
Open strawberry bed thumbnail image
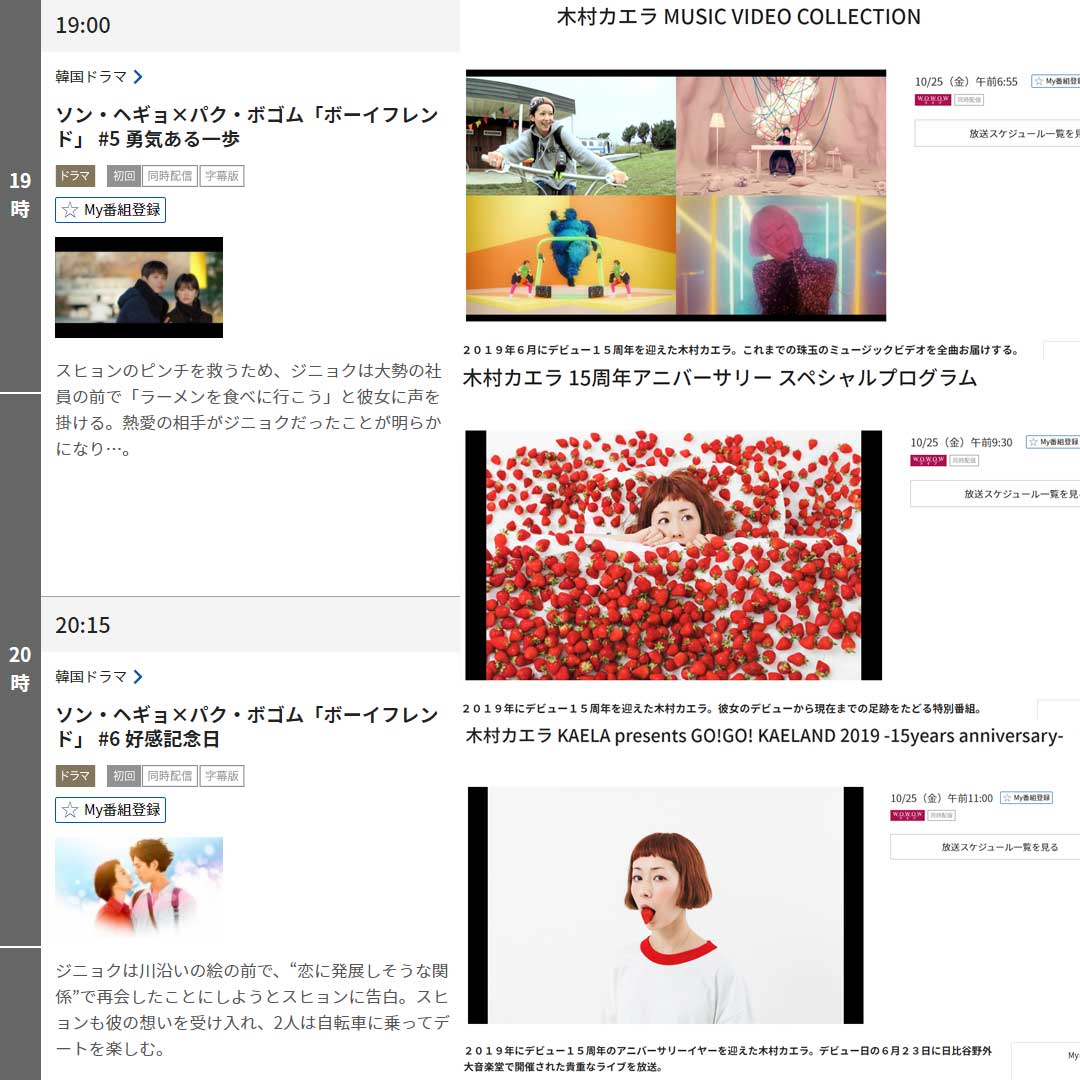[x=674, y=555]
